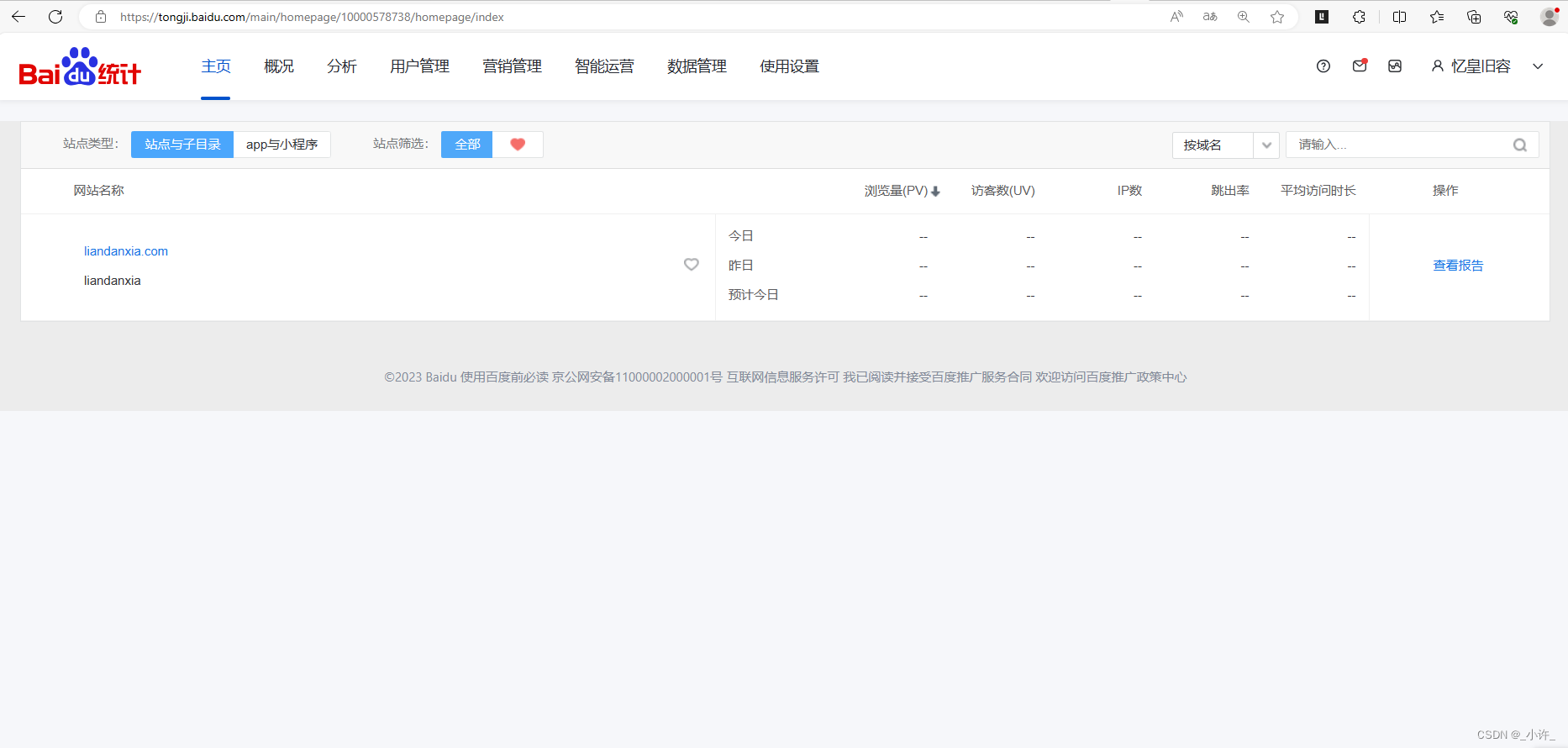Open the browser profile avatar
The image size is (1568, 748).
1550,17
